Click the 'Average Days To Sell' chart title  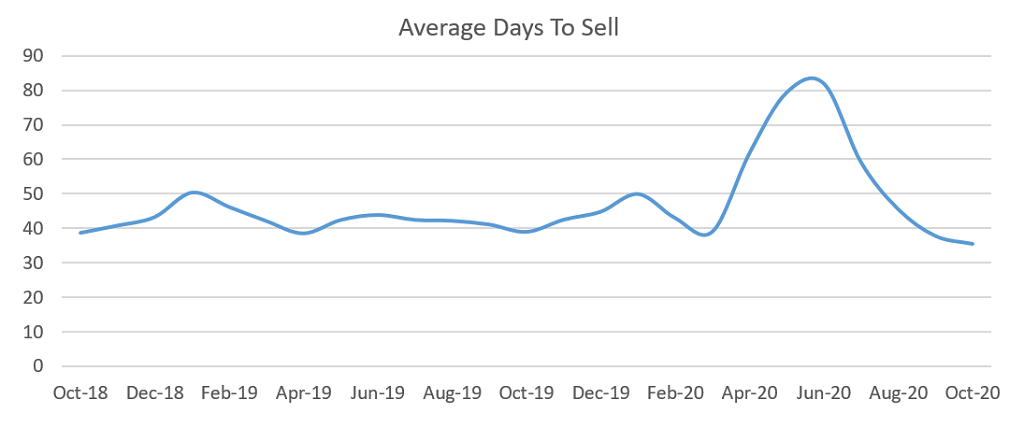click(x=509, y=27)
